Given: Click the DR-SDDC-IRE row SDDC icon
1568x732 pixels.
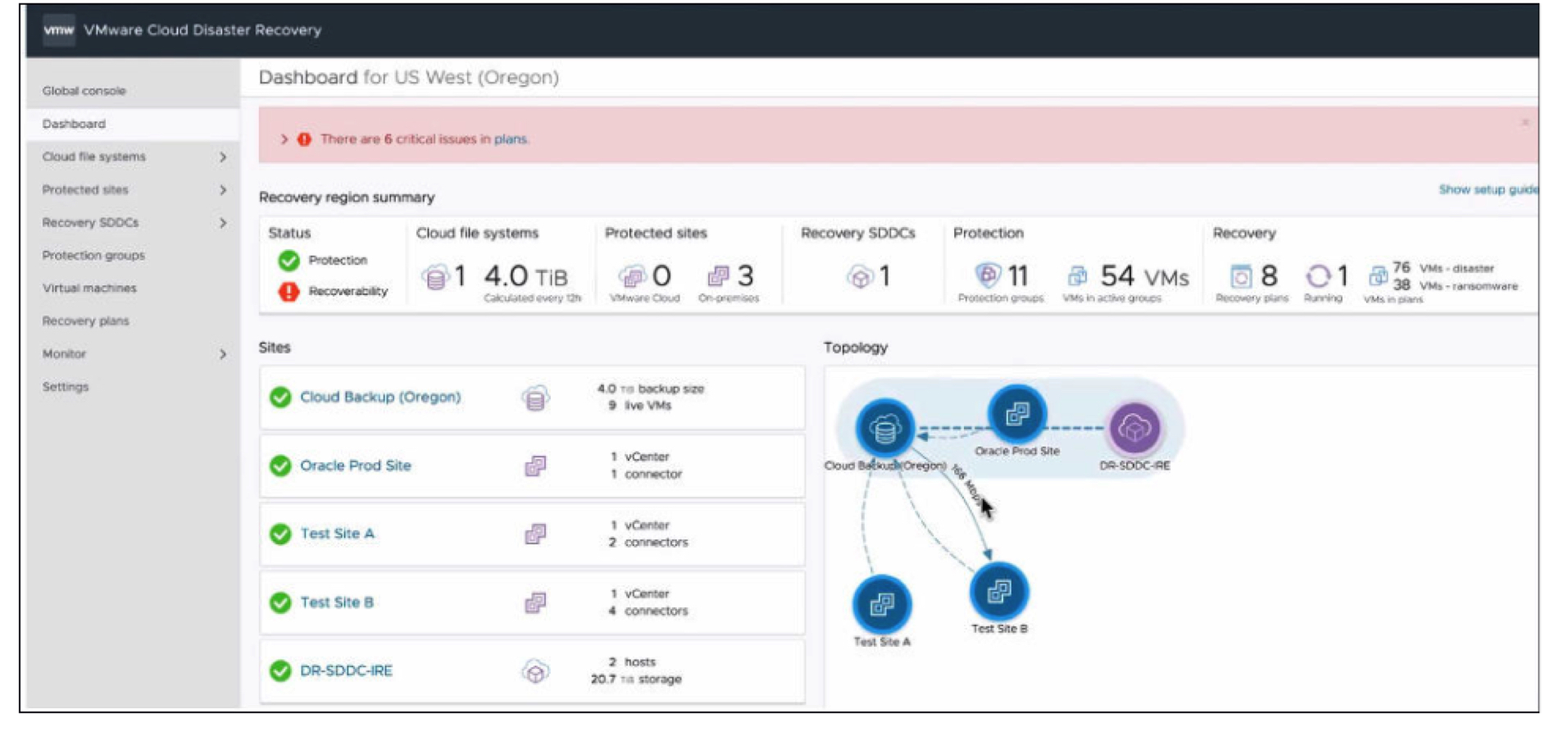Looking at the screenshot, I should (x=535, y=672).
